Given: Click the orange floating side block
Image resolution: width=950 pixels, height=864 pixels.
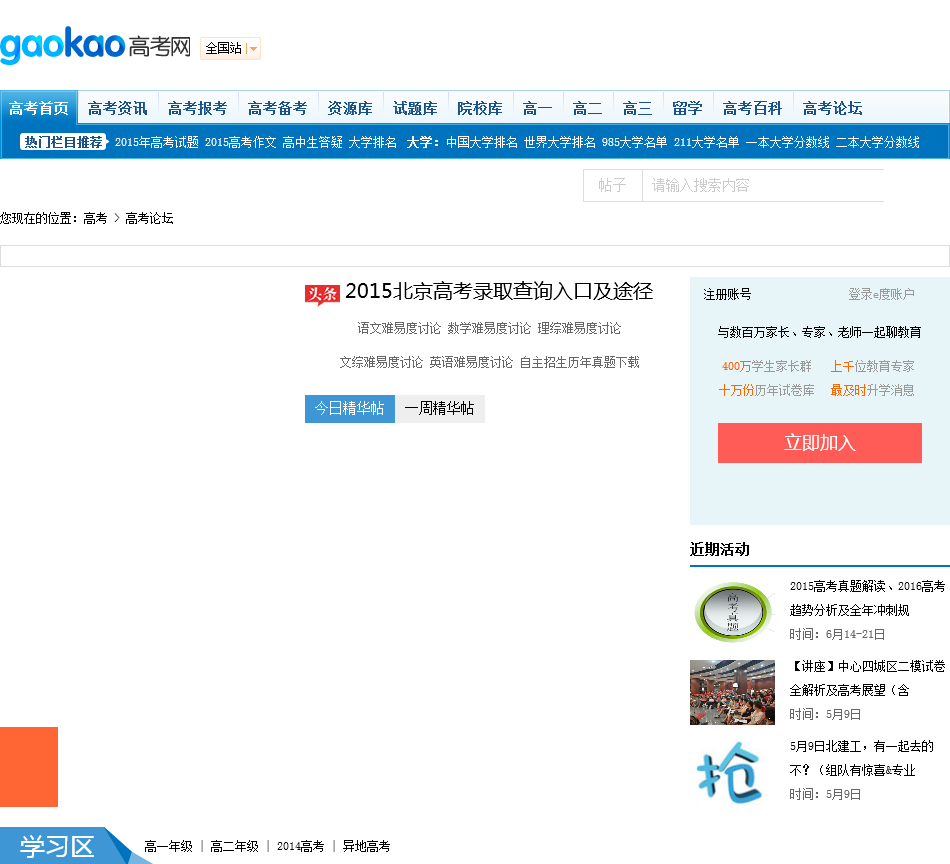Looking at the screenshot, I should click(x=29, y=767).
